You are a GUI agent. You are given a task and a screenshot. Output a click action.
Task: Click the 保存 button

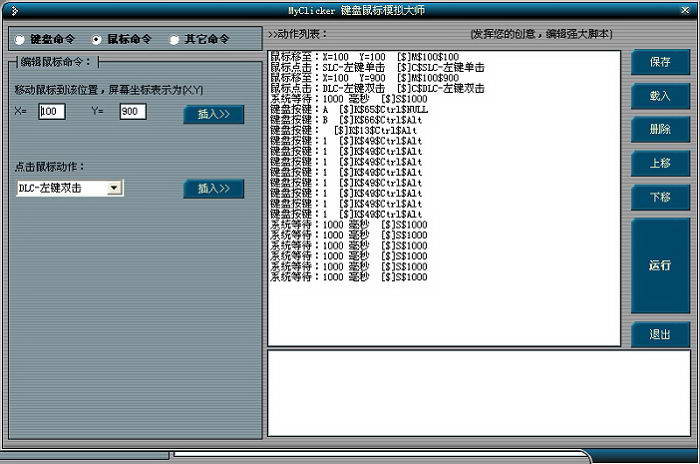click(x=660, y=62)
